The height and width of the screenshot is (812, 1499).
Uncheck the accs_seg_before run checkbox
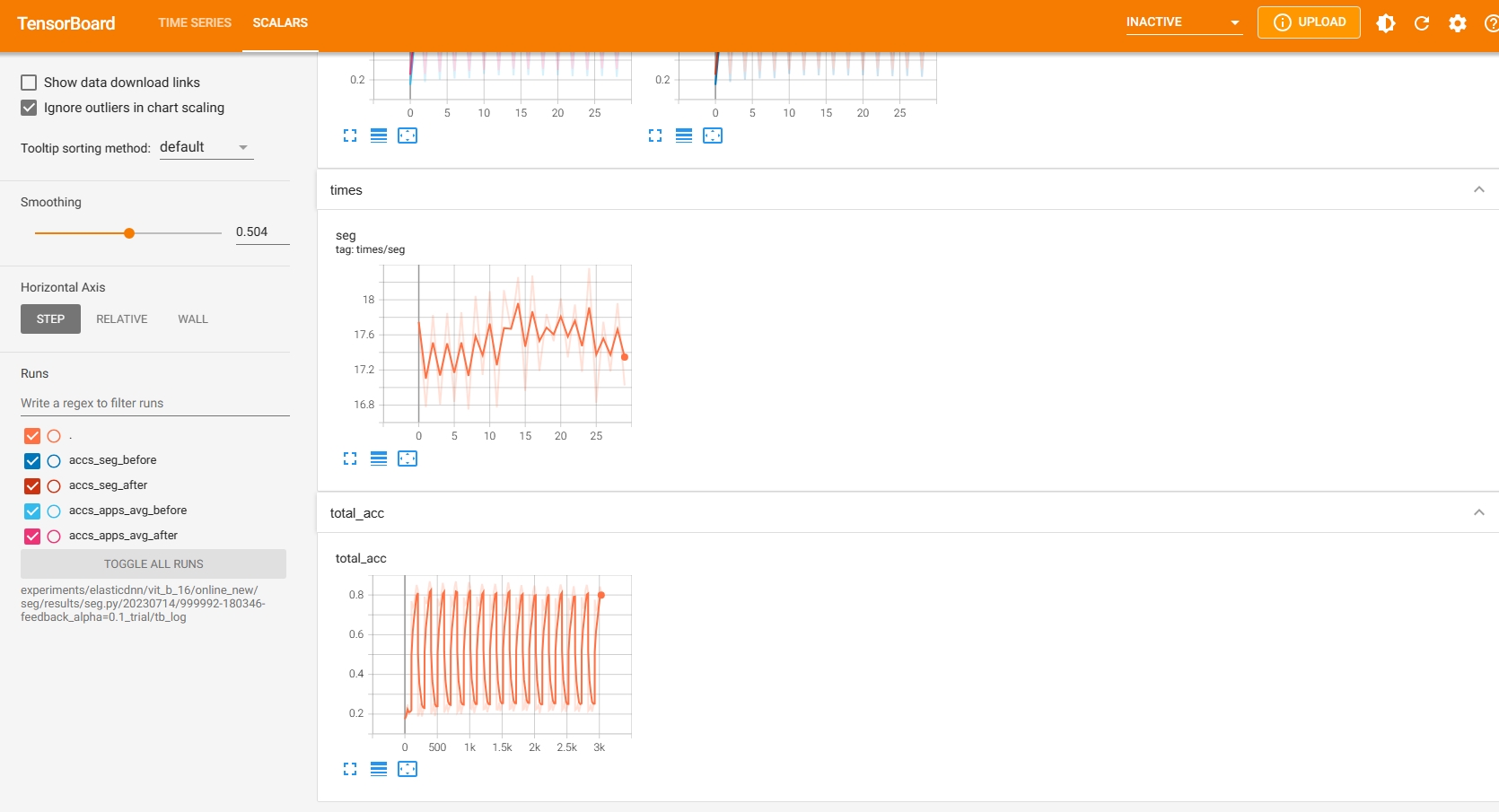[x=32, y=460]
